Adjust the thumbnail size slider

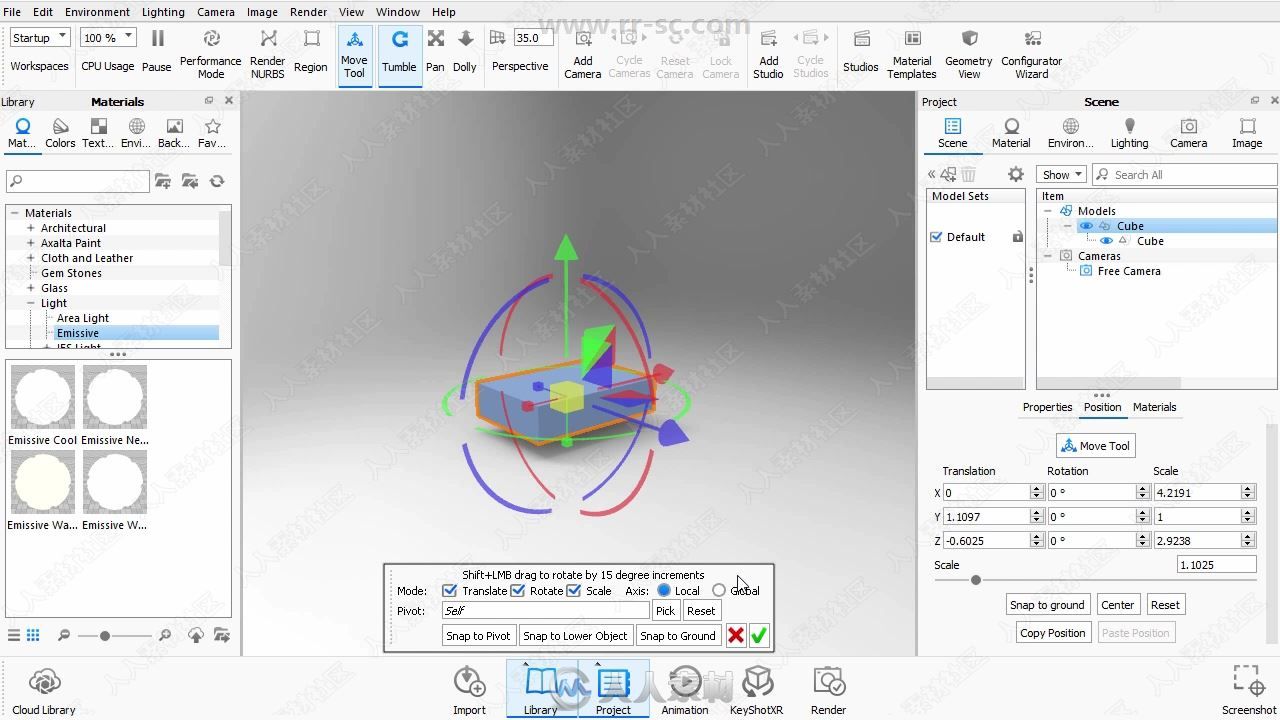pyautogui.click(x=104, y=636)
